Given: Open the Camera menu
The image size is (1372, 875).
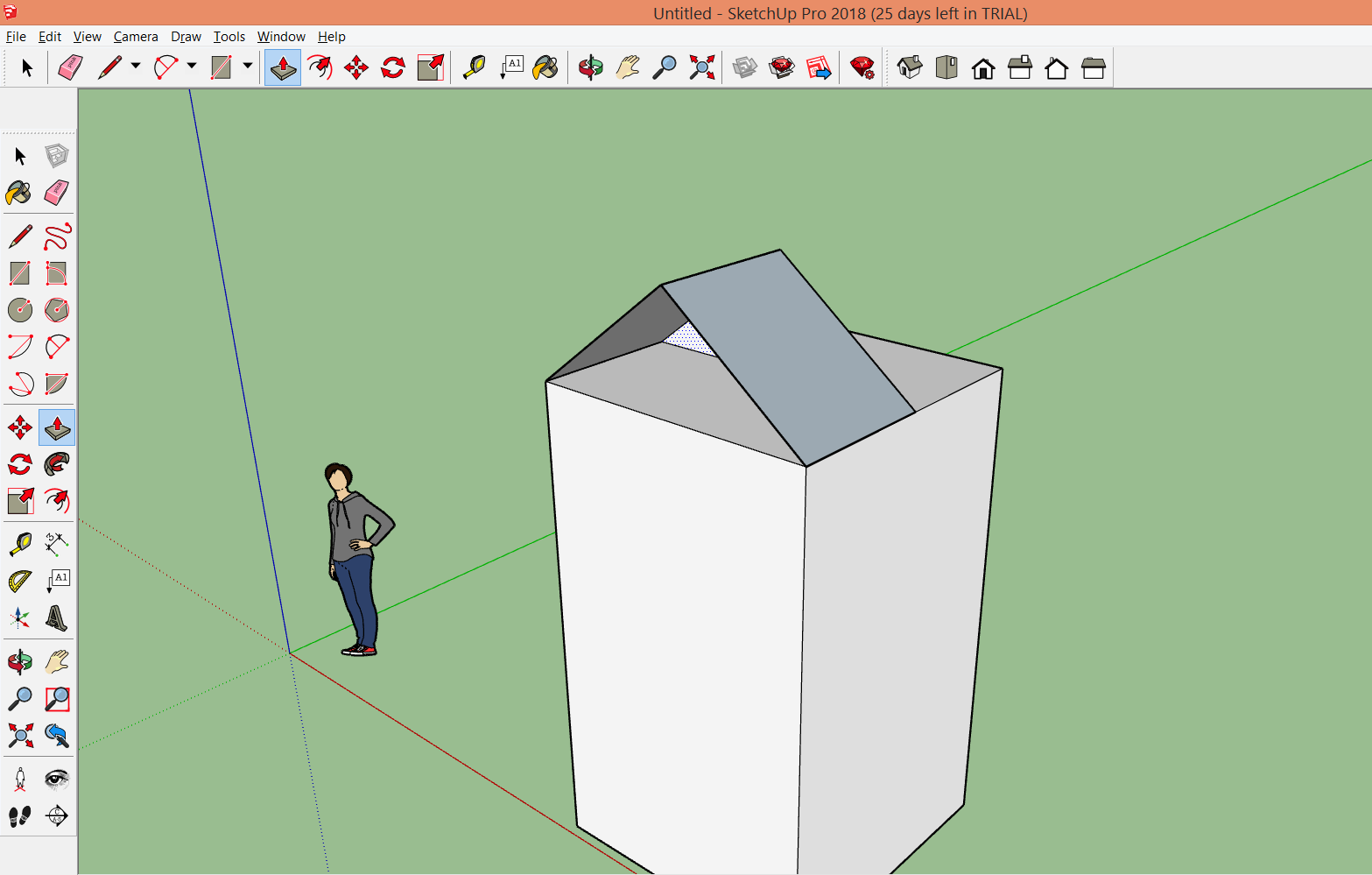Looking at the screenshot, I should 136,36.
